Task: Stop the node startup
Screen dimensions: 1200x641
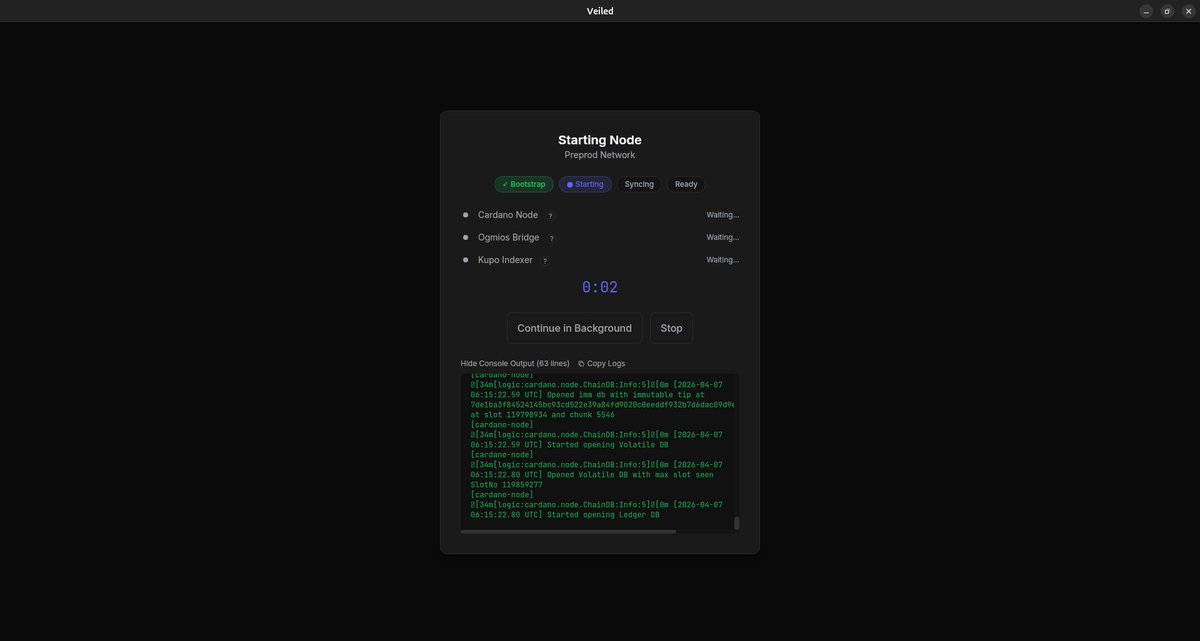Action: (x=671, y=328)
